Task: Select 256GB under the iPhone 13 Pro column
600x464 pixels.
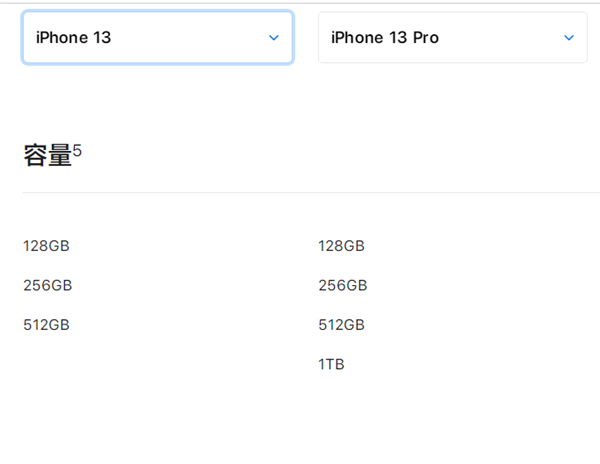Action: click(x=342, y=285)
